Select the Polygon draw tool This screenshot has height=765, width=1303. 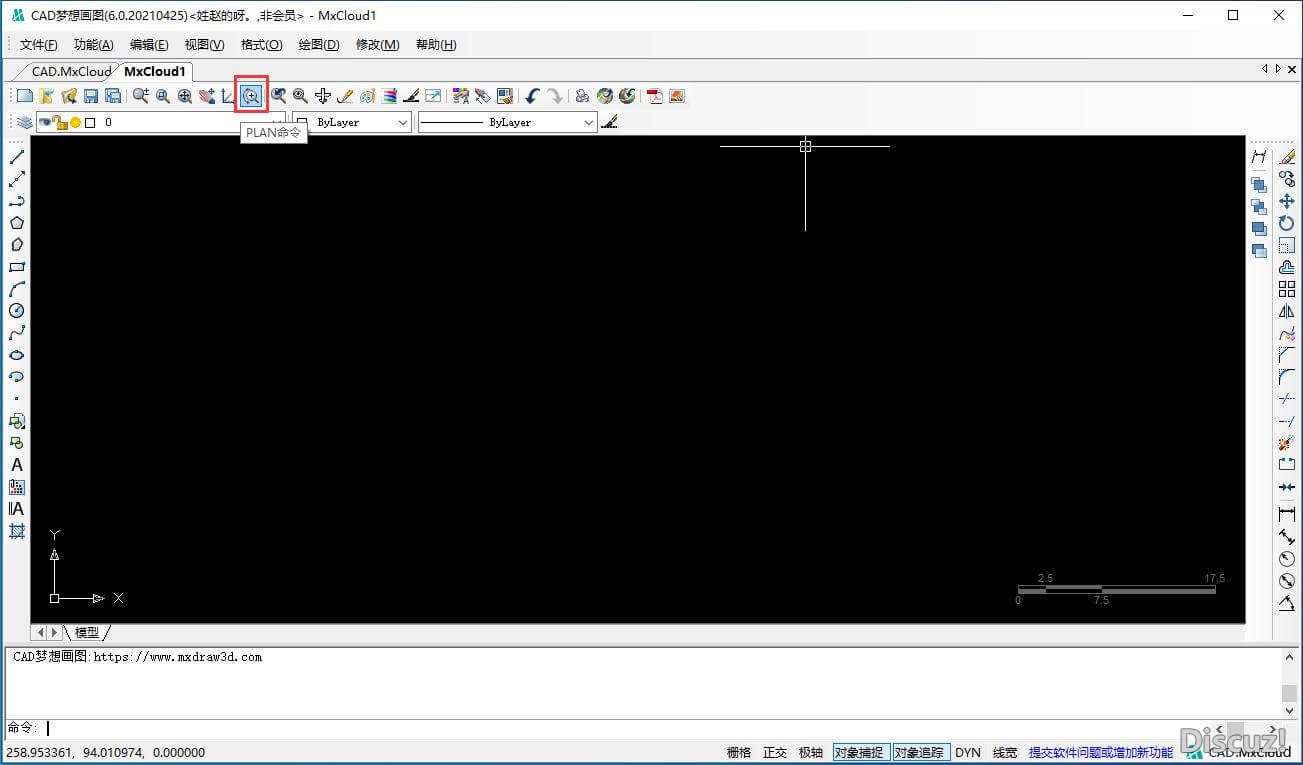(x=16, y=223)
